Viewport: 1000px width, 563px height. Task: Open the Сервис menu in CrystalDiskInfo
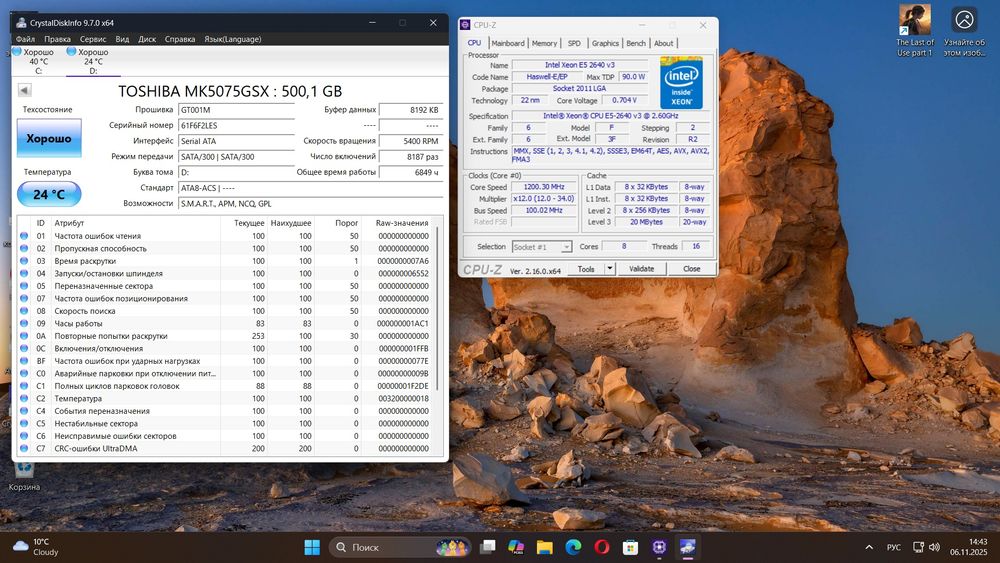coord(93,39)
